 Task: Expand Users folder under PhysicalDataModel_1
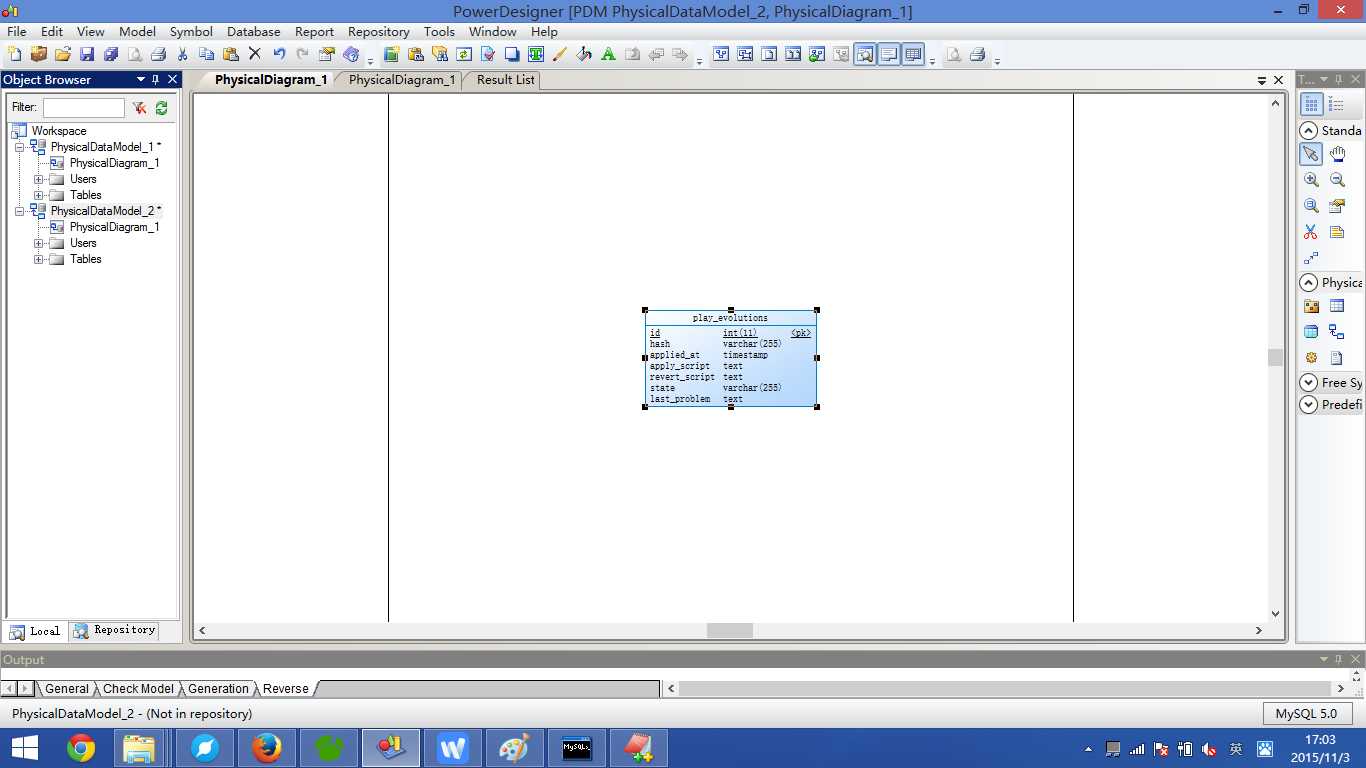(38, 179)
